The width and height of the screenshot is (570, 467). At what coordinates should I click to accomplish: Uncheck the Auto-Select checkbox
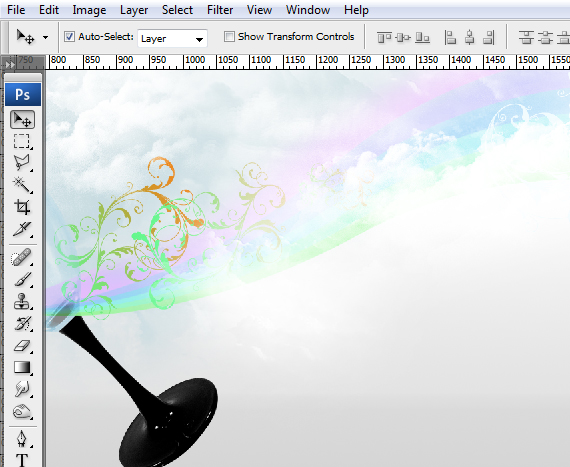tap(69, 37)
